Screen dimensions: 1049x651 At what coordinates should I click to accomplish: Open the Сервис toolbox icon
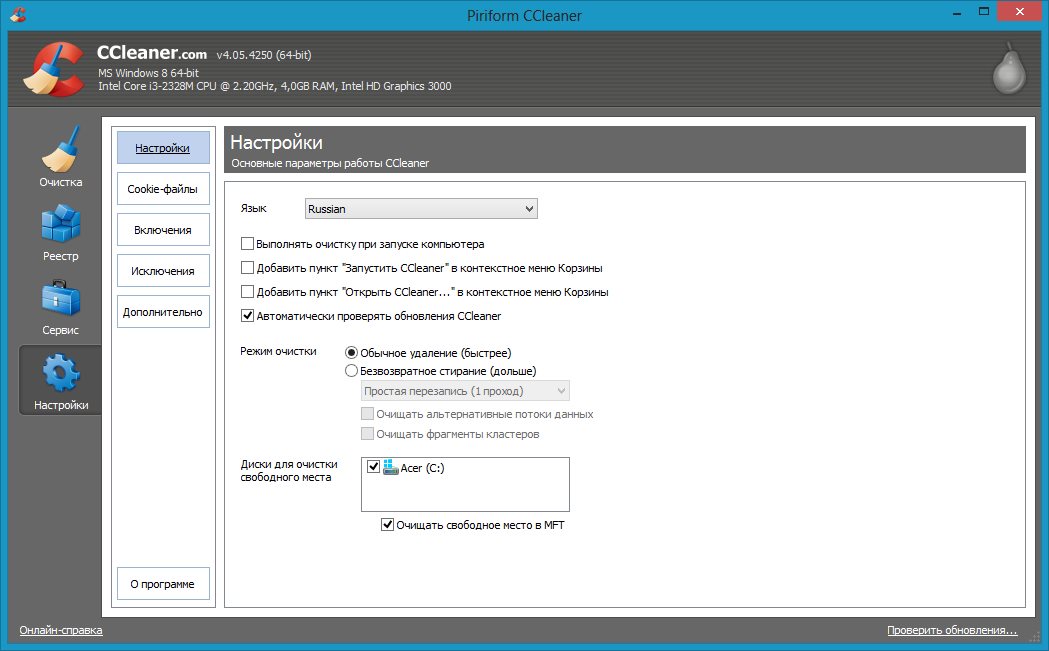pyautogui.click(x=60, y=299)
